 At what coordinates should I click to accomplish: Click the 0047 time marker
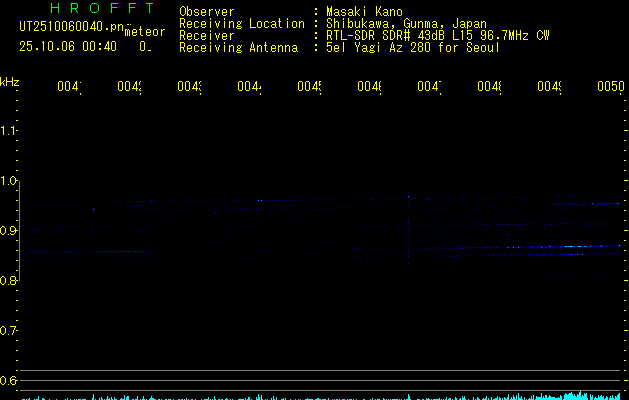[x=429, y=86]
